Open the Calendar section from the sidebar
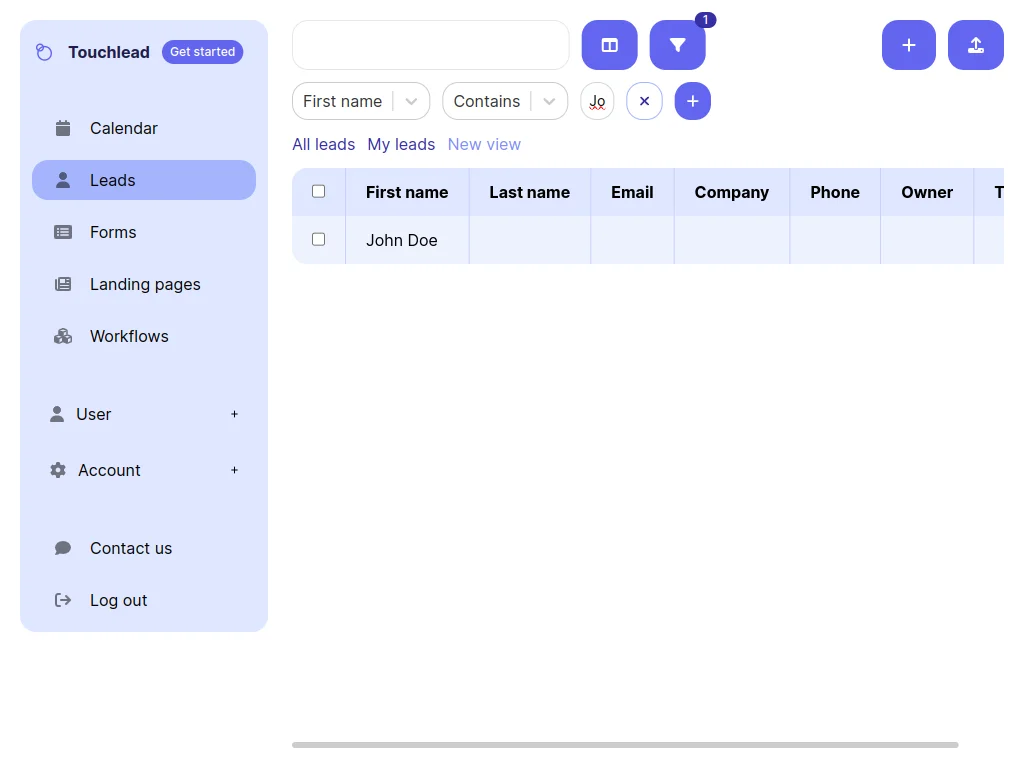 point(63,128)
